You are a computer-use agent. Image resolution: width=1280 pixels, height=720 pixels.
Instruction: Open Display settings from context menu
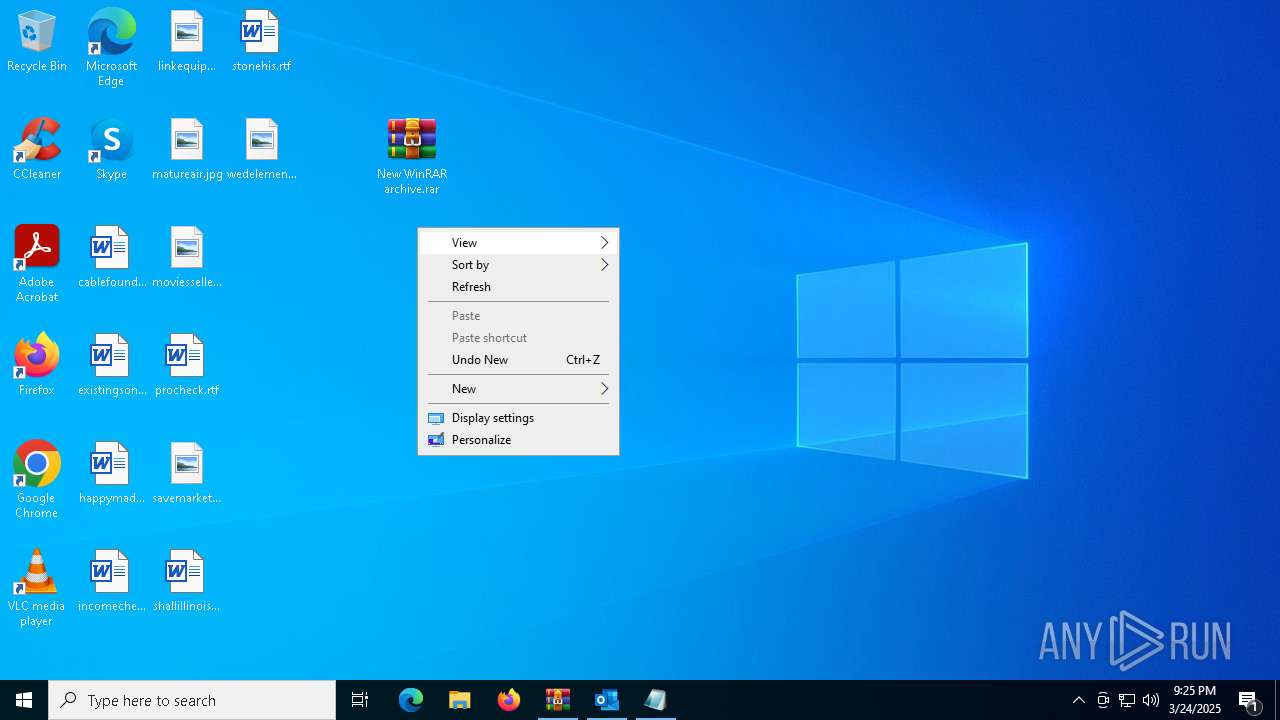pos(518,418)
